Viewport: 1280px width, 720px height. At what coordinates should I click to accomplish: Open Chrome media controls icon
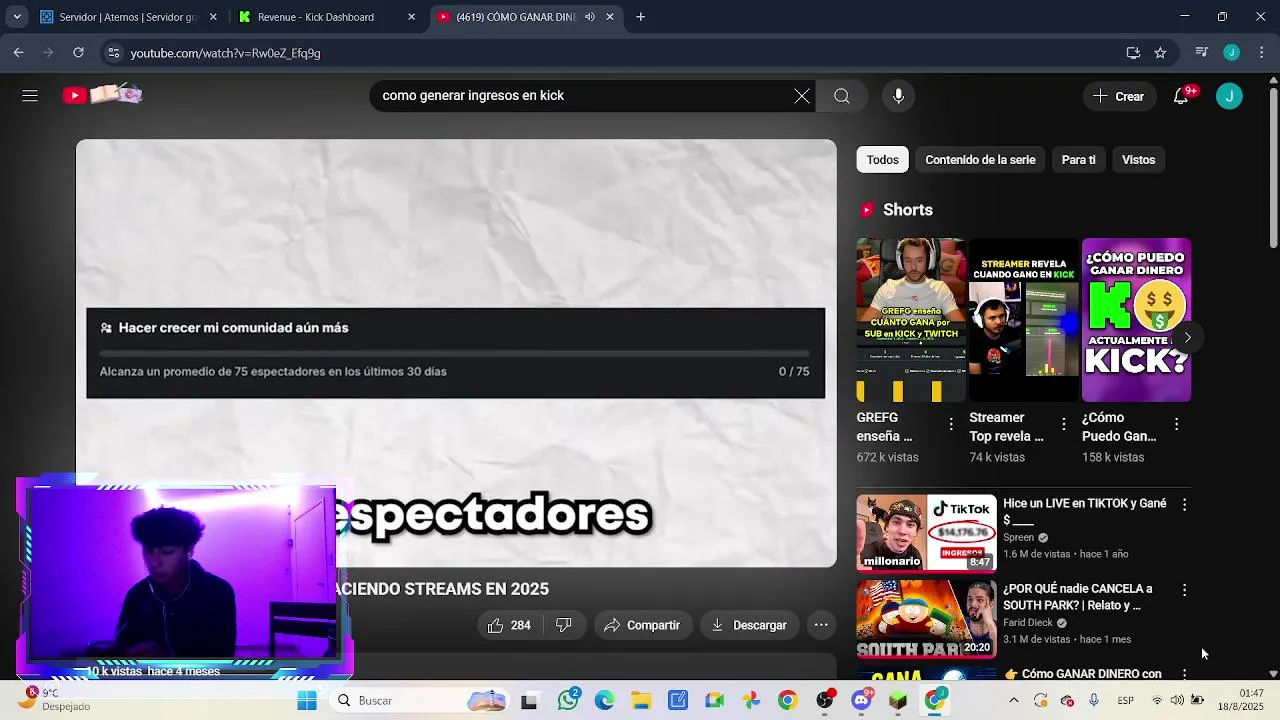(x=1202, y=53)
